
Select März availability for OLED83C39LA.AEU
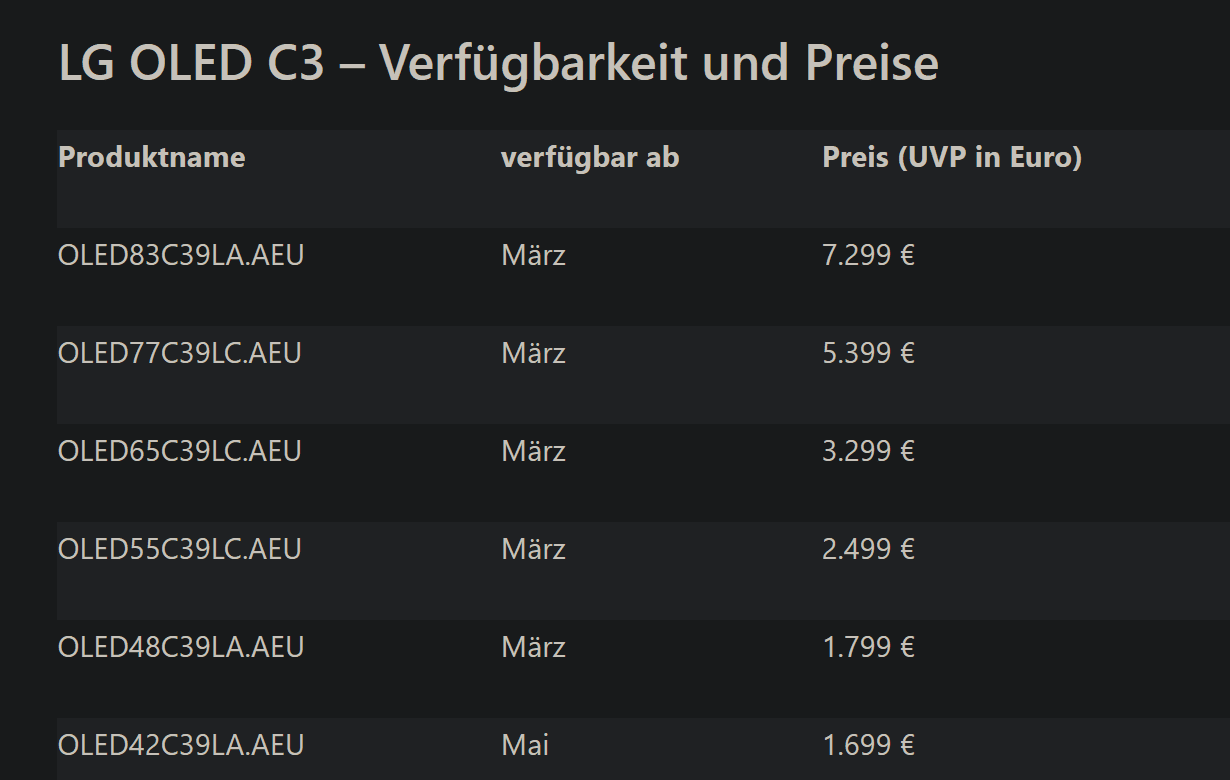click(533, 256)
